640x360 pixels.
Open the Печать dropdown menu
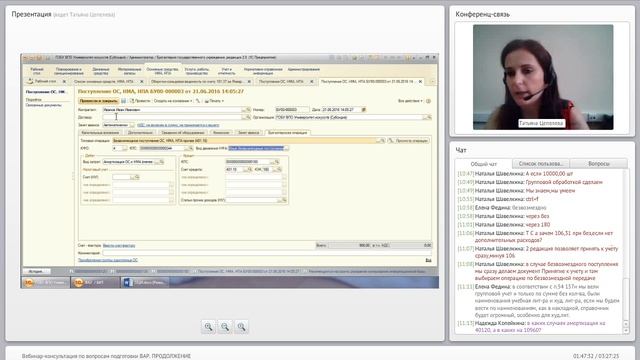(x=214, y=101)
